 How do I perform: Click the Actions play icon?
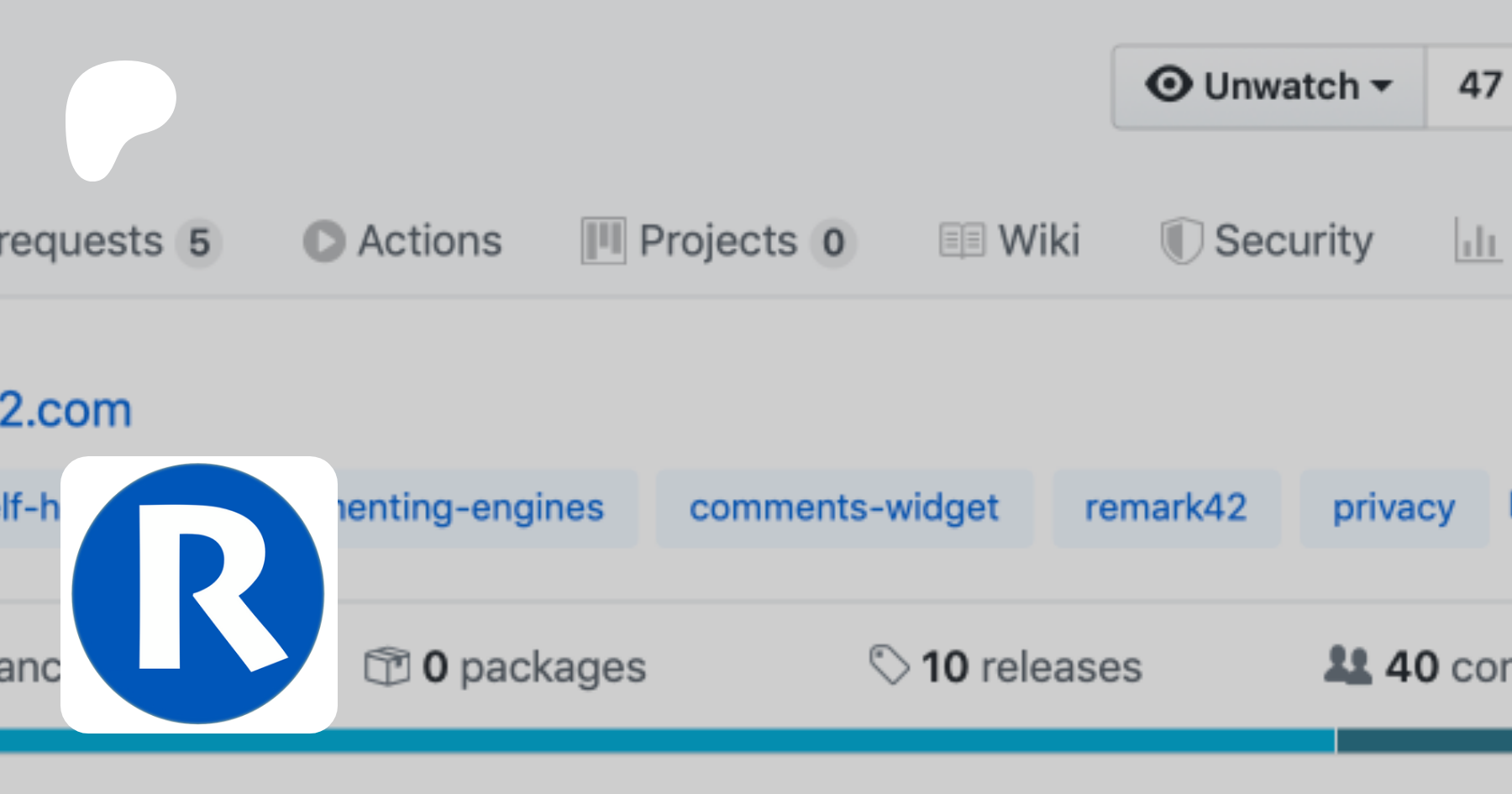click(323, 242)
